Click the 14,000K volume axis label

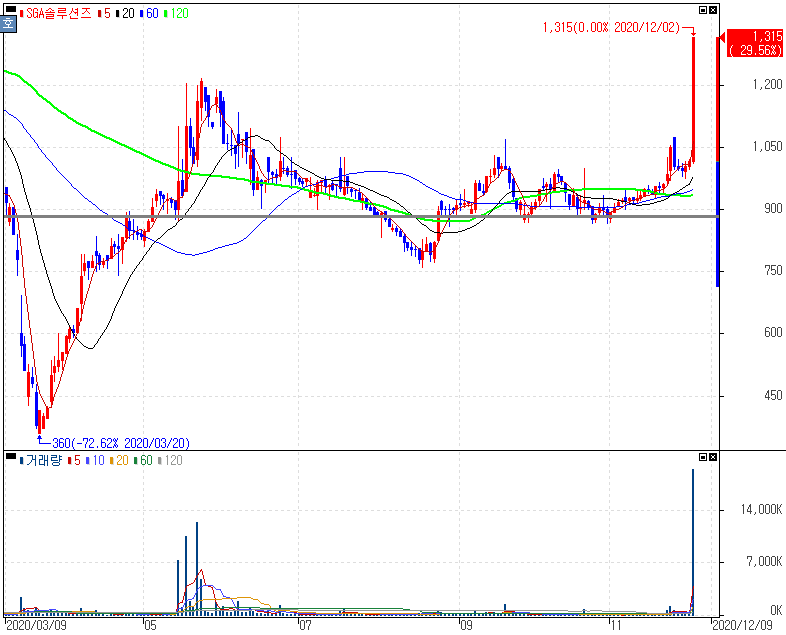pyautogui.click(x=761, y=510)
